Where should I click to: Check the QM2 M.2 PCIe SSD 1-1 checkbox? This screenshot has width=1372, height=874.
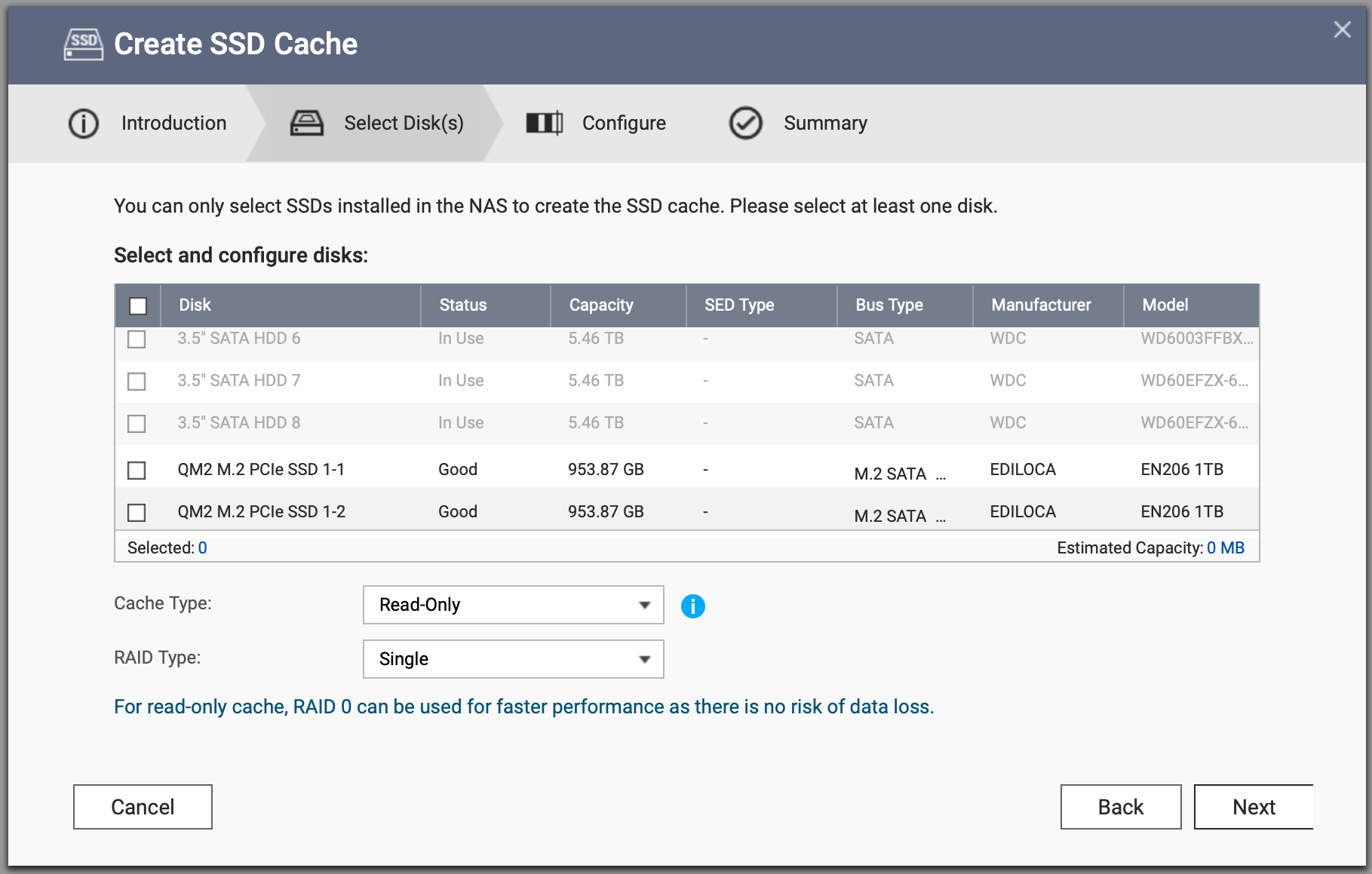click(137, 471)
